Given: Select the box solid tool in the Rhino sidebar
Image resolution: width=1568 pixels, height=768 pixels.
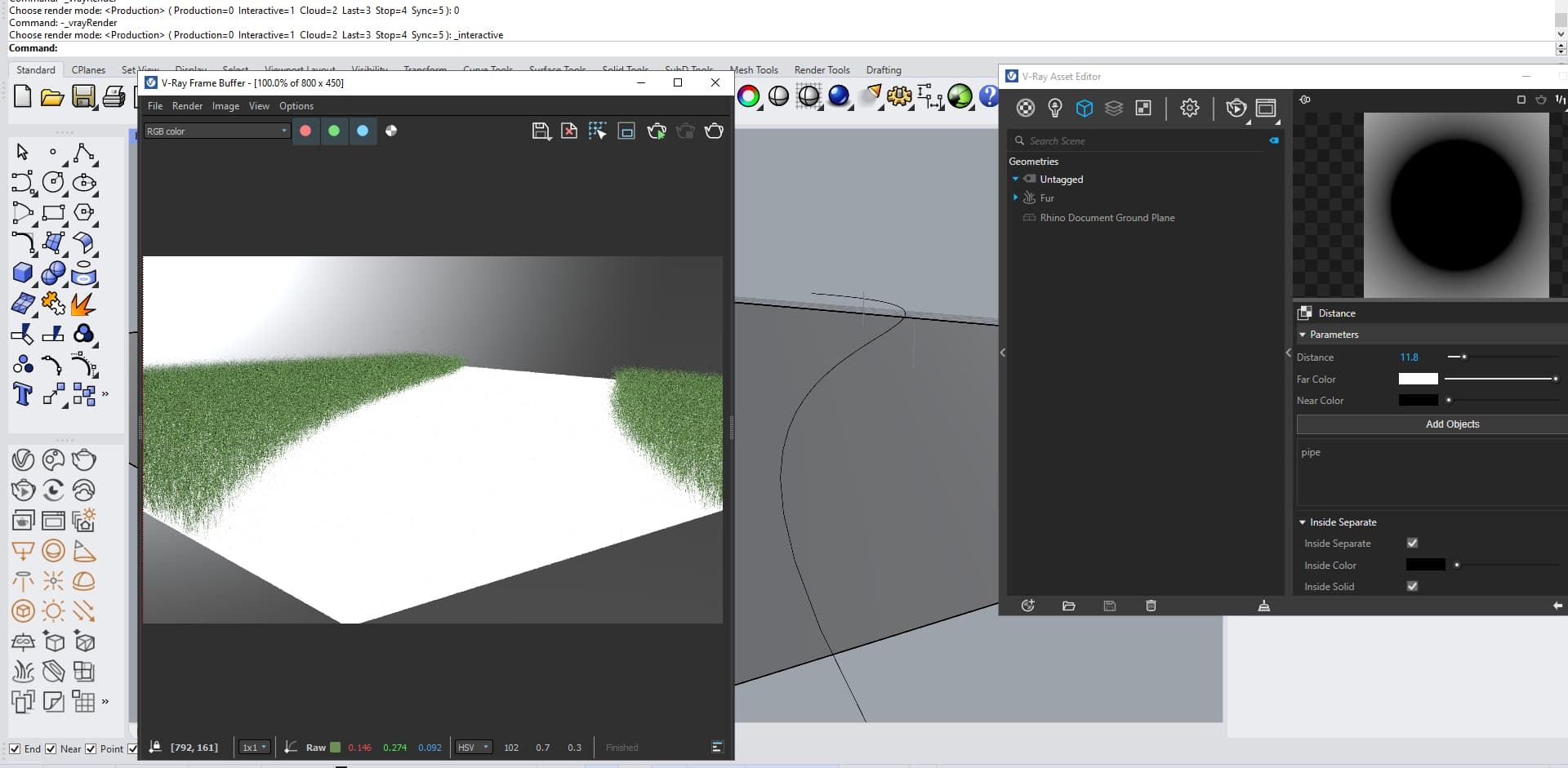Looking at the screenshot, I should pos(23,273).
